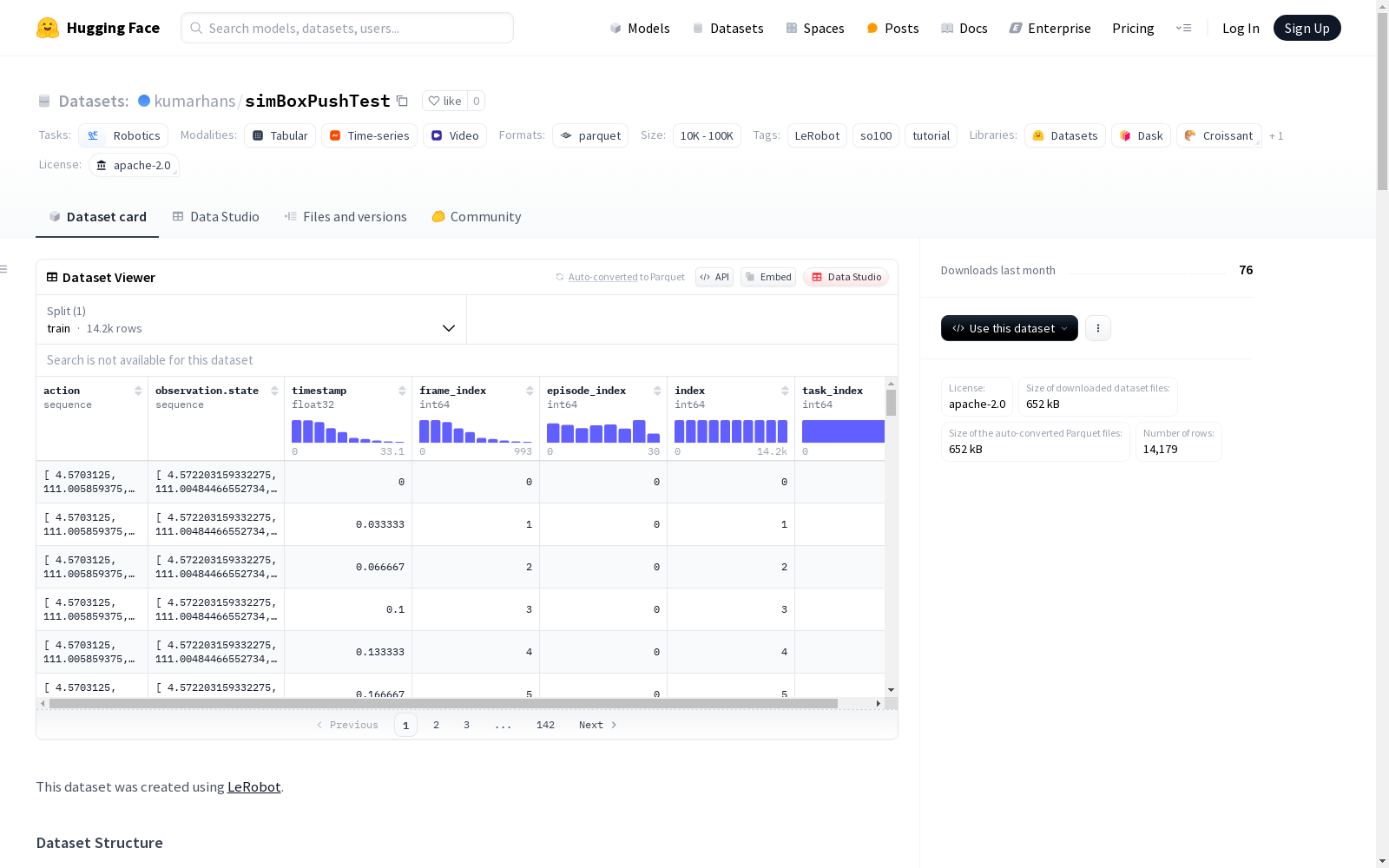The width and height of the screenshot is (1389, 868).
Task: Copy dataset name with the copy icon
Action: (402, 101)
